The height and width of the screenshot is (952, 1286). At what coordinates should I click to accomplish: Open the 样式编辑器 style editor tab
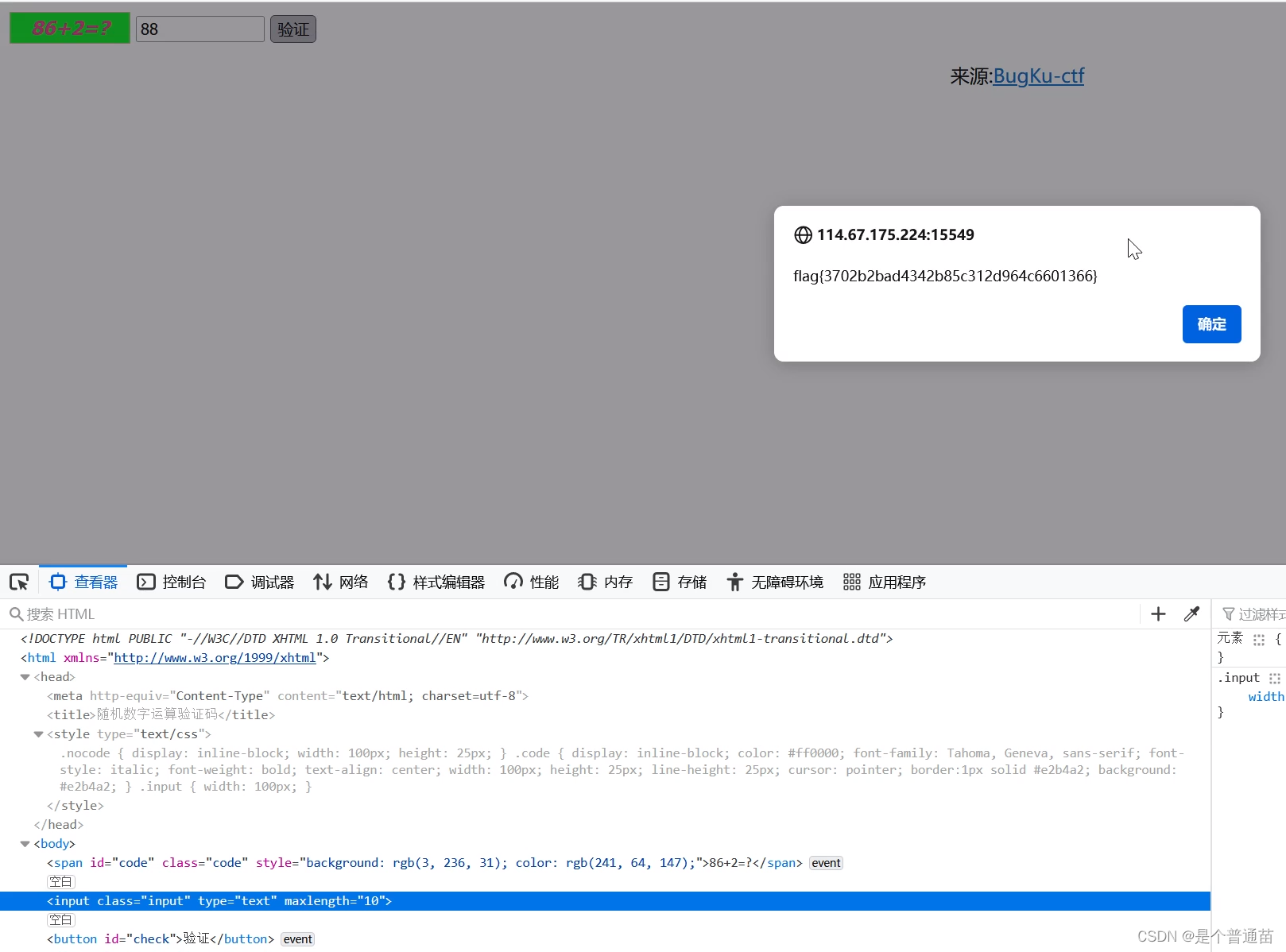point(436,582)
